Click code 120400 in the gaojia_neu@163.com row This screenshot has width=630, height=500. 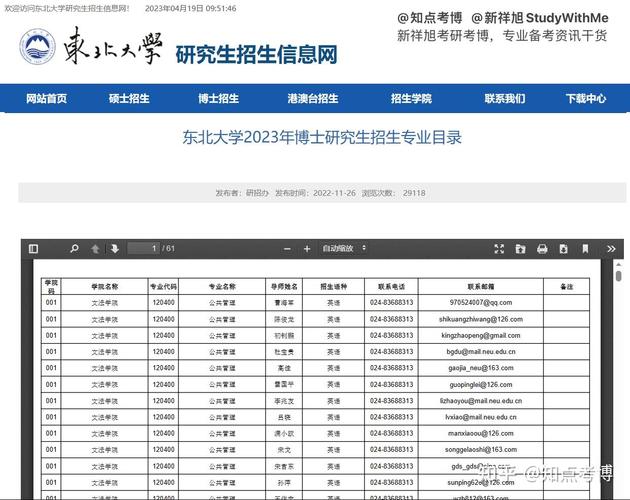[164, 368]
